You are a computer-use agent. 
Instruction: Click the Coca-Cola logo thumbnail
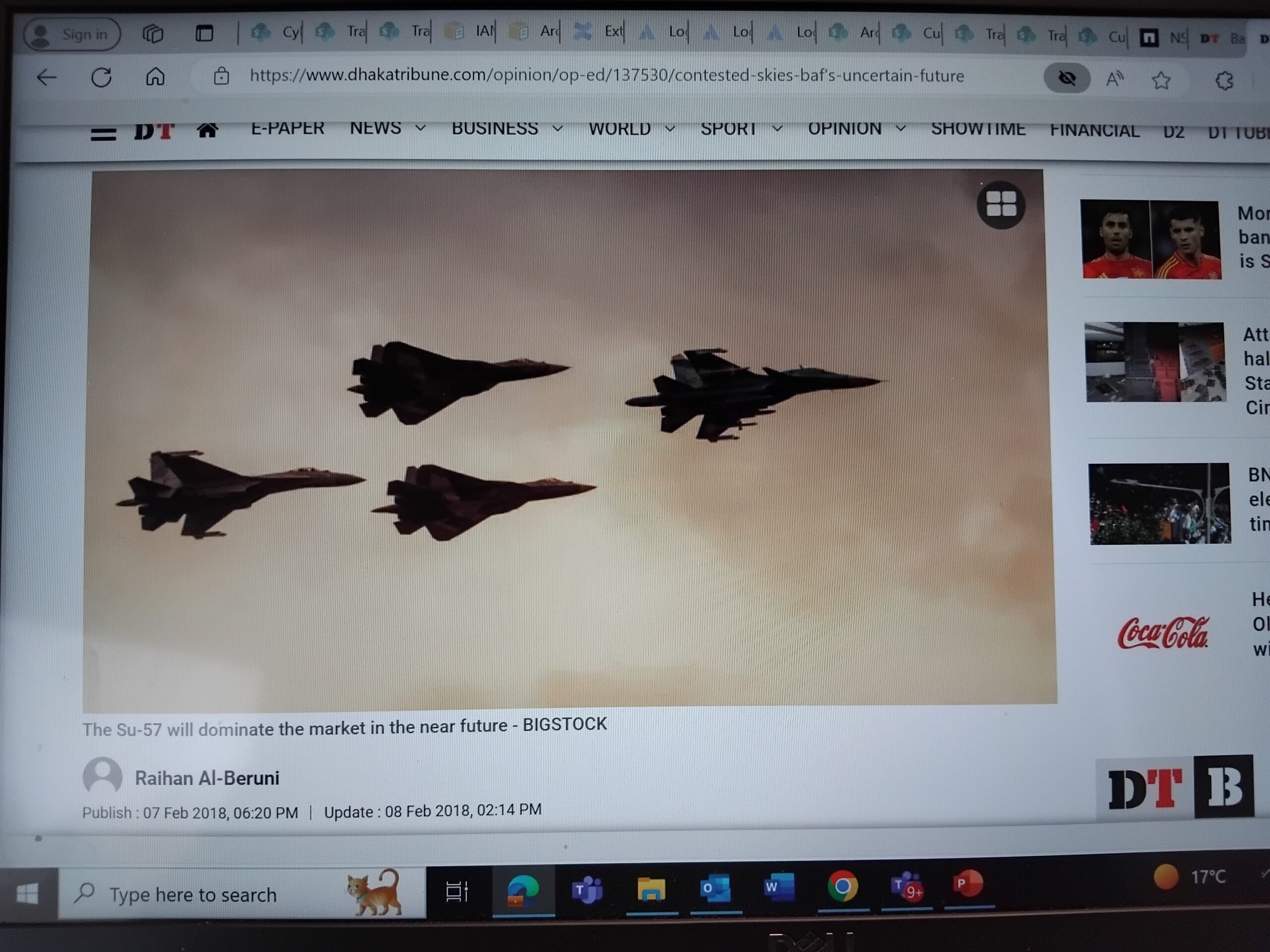coord(1163,632)
